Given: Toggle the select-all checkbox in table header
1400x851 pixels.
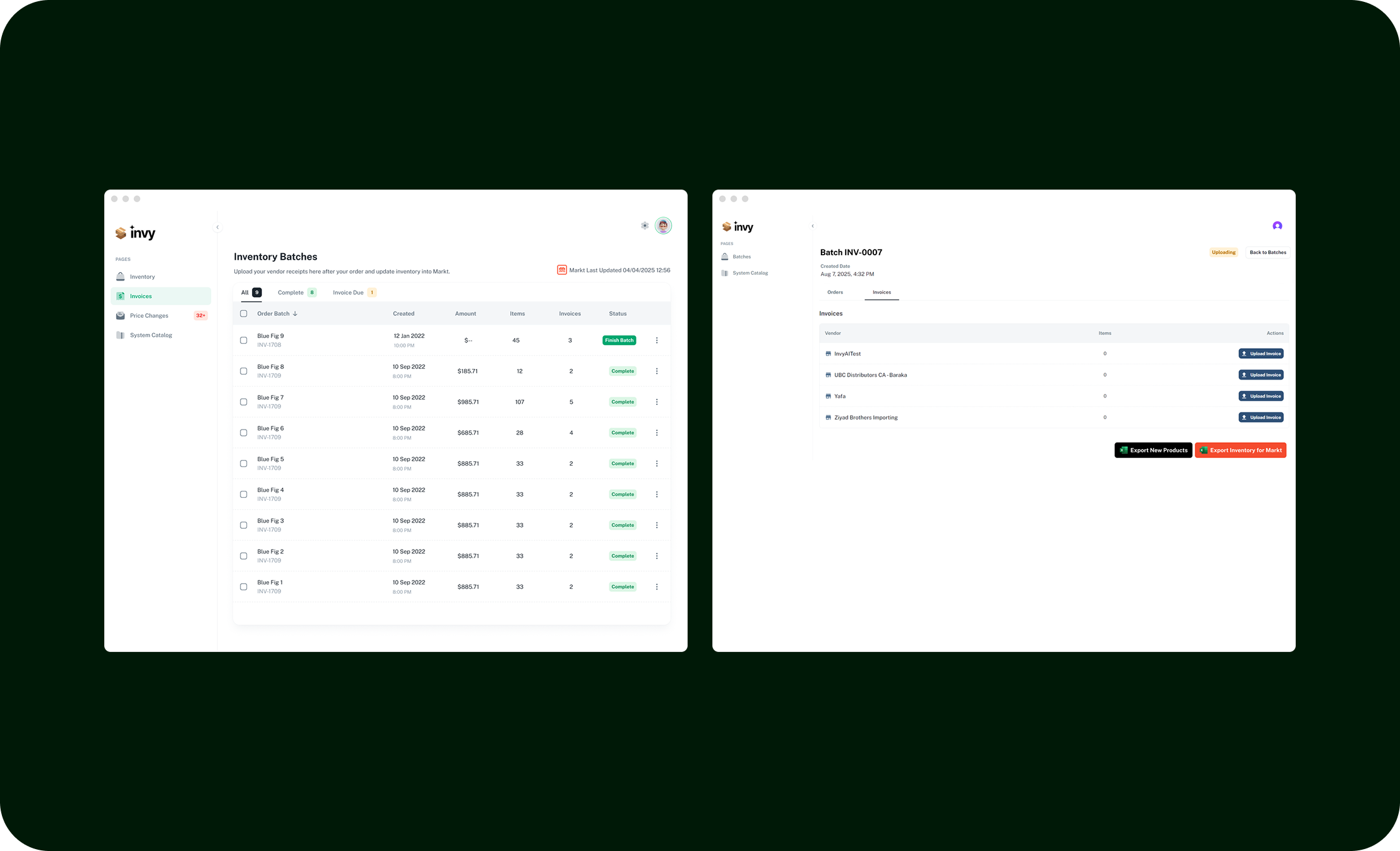Looking at the screenshot, I should [244, 313].
